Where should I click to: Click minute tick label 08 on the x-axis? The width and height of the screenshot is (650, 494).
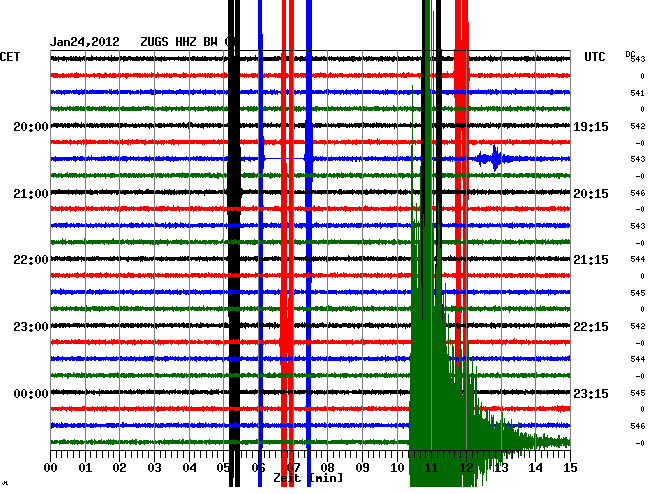coord(327,468)
